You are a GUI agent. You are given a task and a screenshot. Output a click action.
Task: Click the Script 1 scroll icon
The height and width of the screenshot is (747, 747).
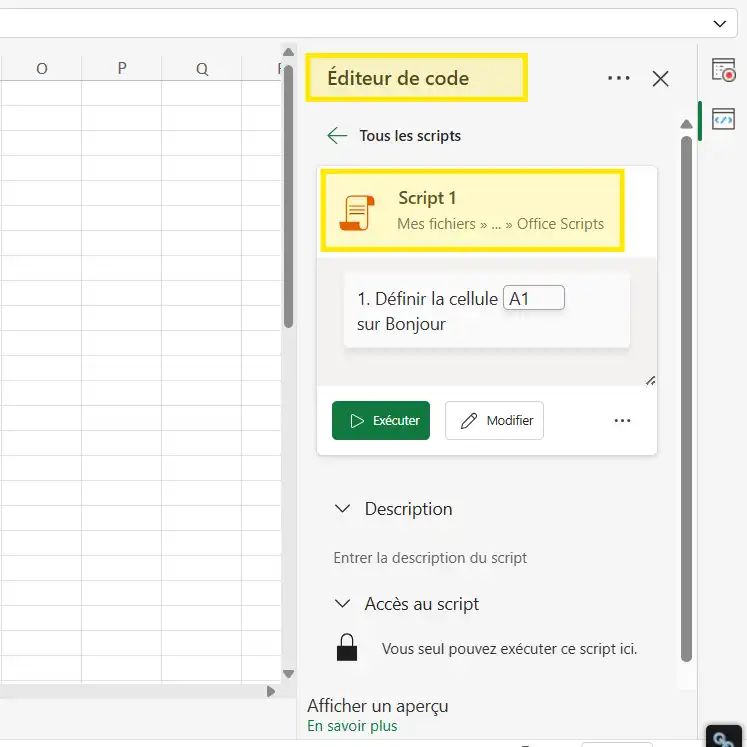[356, 212]
